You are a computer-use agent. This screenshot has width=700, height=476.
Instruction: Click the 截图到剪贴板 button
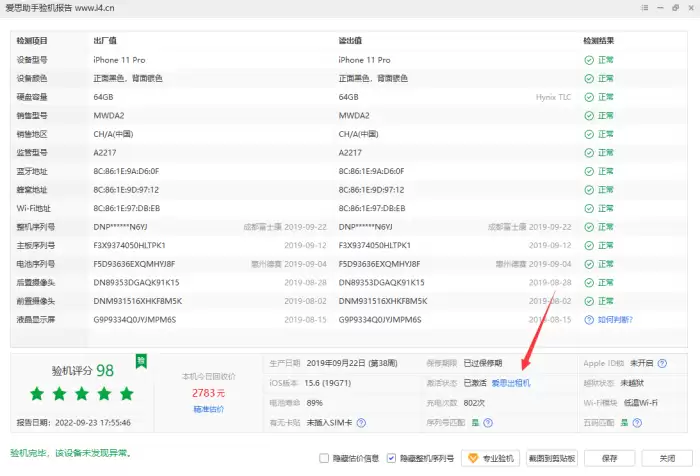point(552,458)
